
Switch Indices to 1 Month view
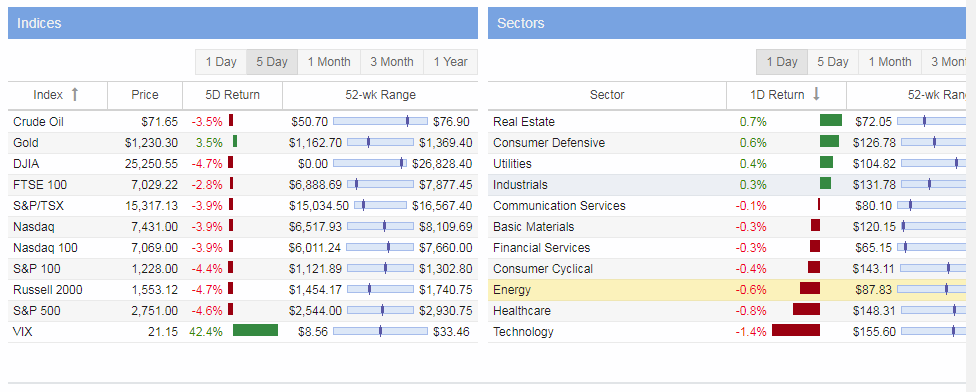(329, 62)
